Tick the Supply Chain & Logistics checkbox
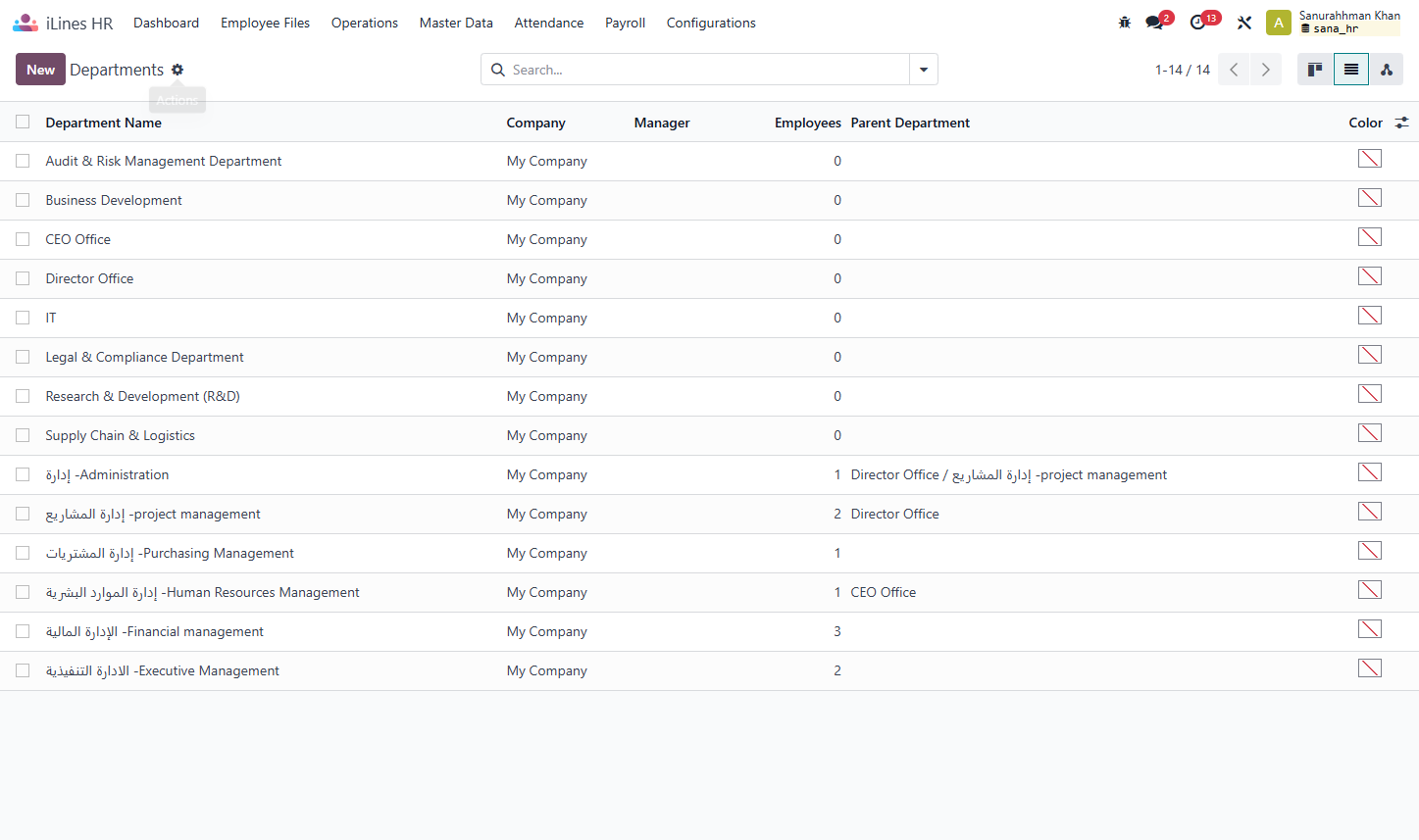This screenshot has width=1419, height=840. tap(23, 435)
